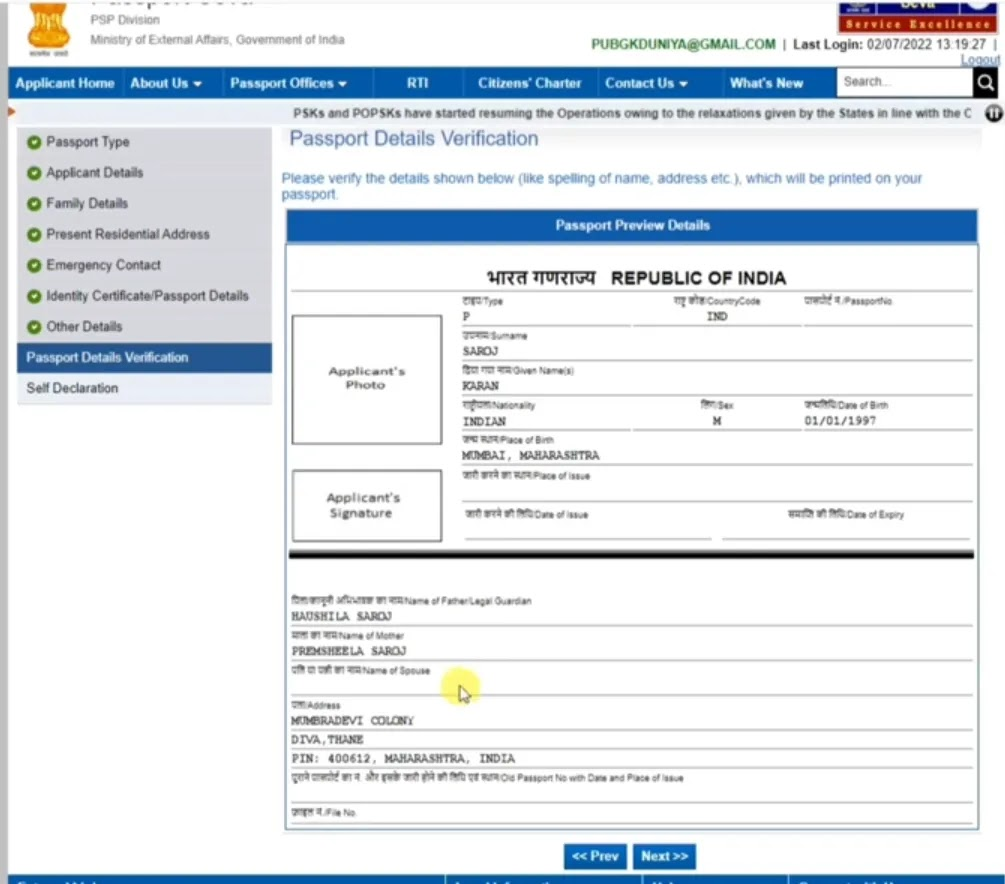Image resolution: width=1005 pixels, height=884 pixels.
Task: Select Self Declaration in the sidebar
Action: pyautogui.click(x=71, y=388)
